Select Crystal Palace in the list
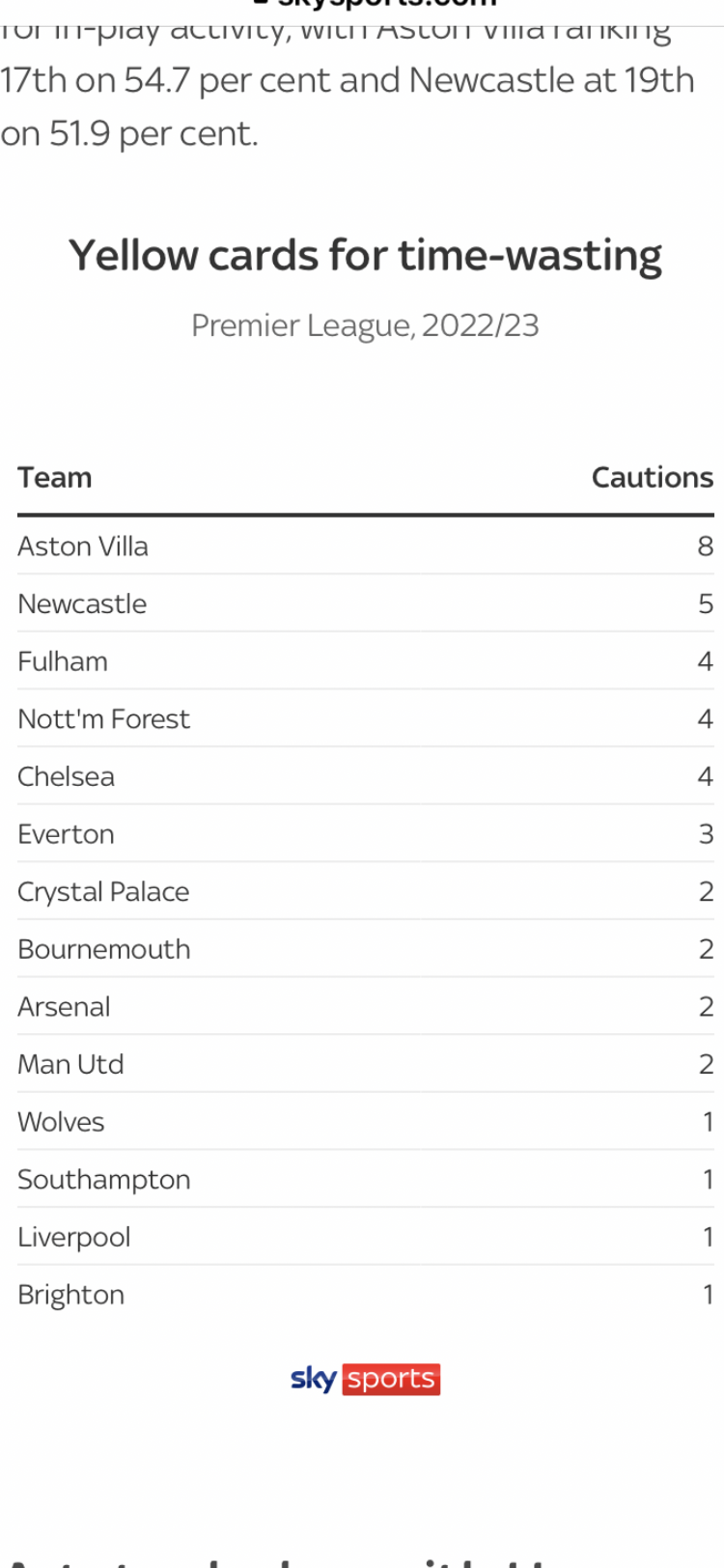Viewport: 724px width, 1568px height. pyautogui.click(x=103, y=891)
